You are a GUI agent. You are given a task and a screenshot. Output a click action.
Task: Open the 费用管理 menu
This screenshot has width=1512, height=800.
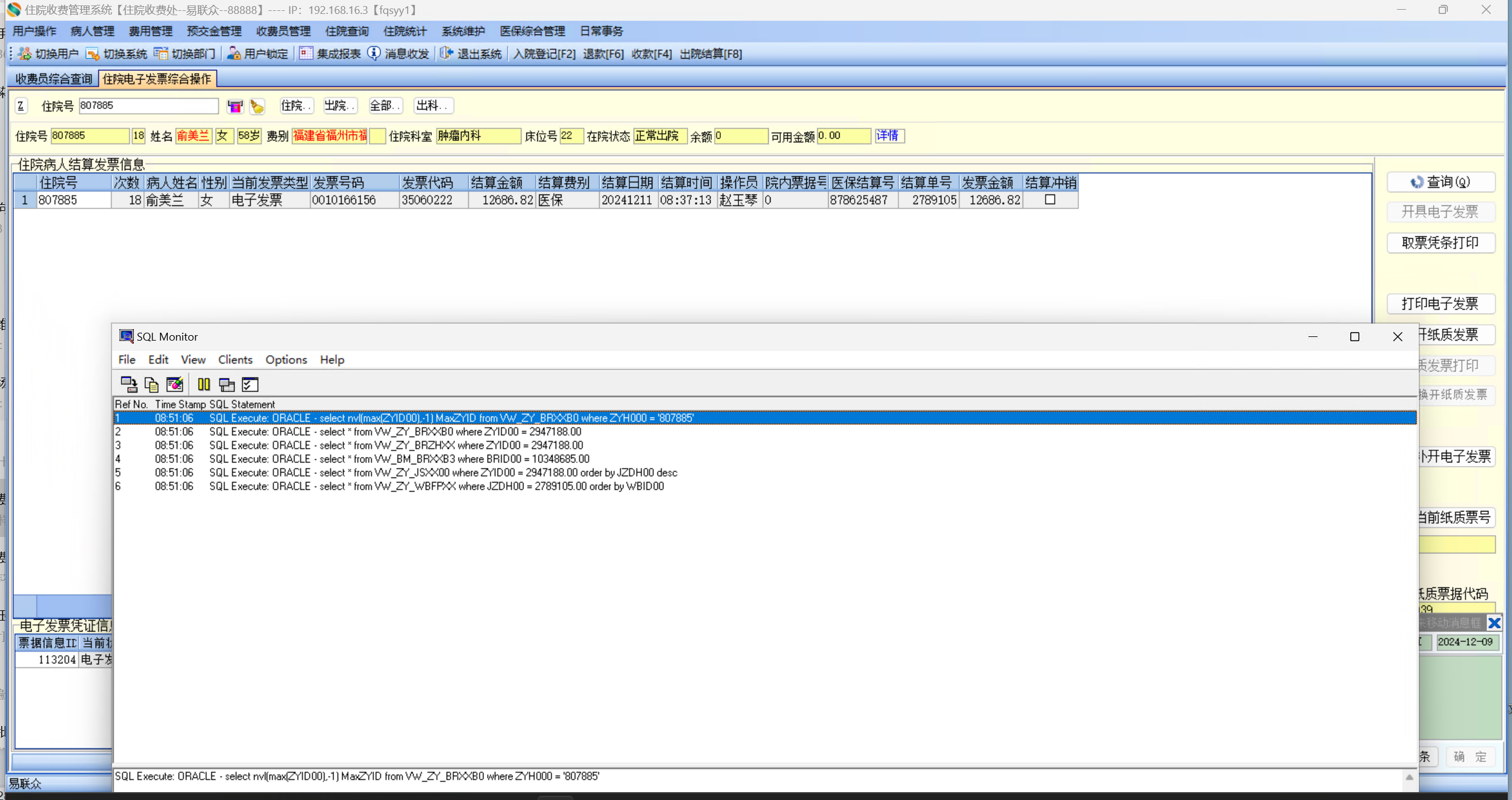click(x=150, y=32)
